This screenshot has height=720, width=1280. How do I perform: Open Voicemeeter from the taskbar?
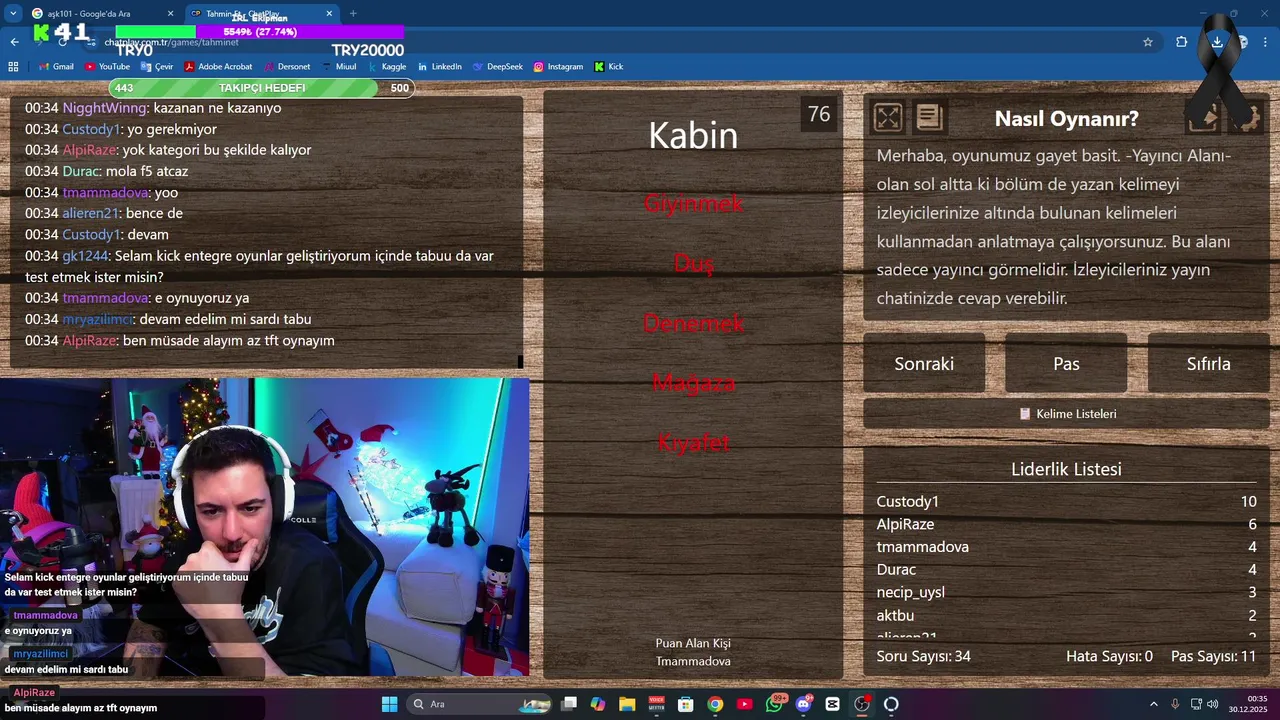pos(657,704)
